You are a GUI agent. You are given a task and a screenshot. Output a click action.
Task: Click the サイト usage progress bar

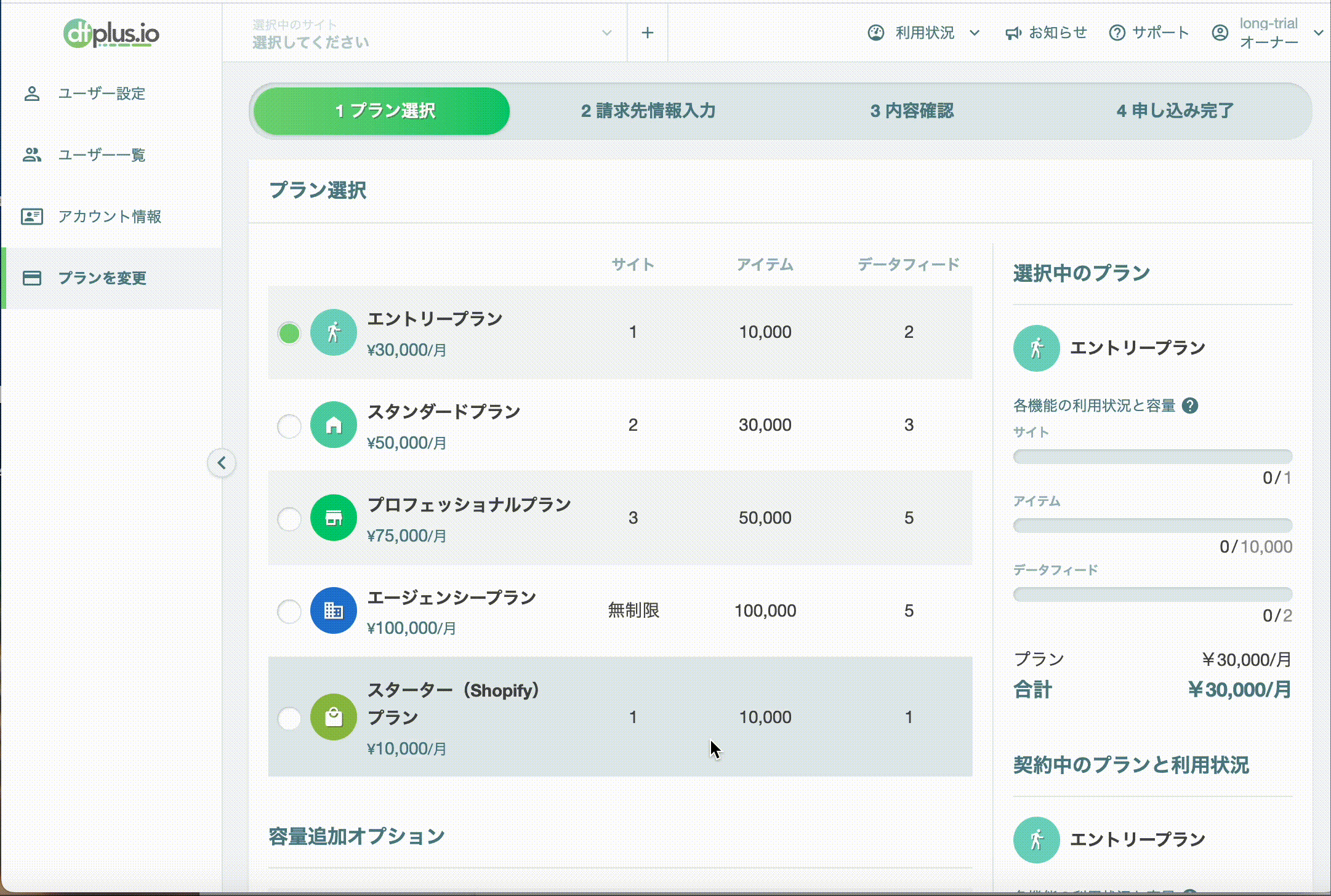(x=1152, y=457)
